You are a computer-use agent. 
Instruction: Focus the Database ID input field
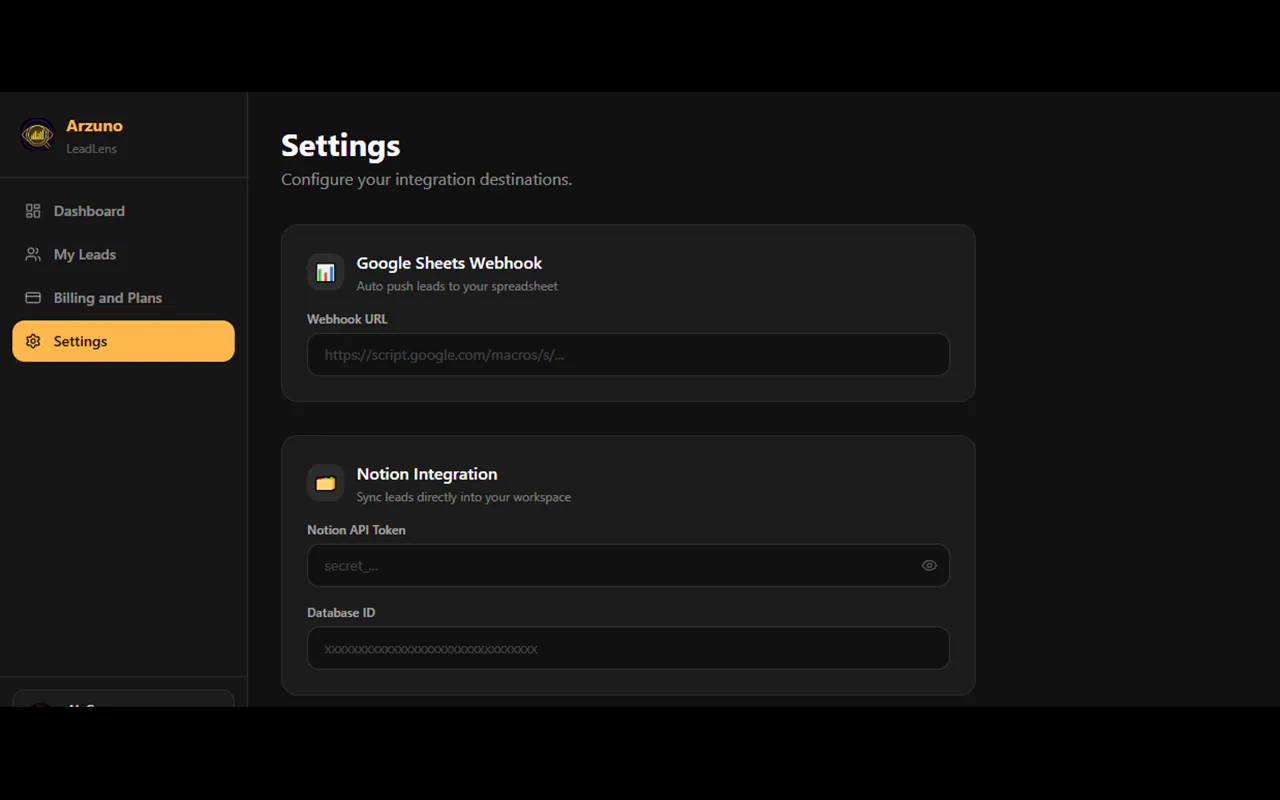[x=628, y=649]
